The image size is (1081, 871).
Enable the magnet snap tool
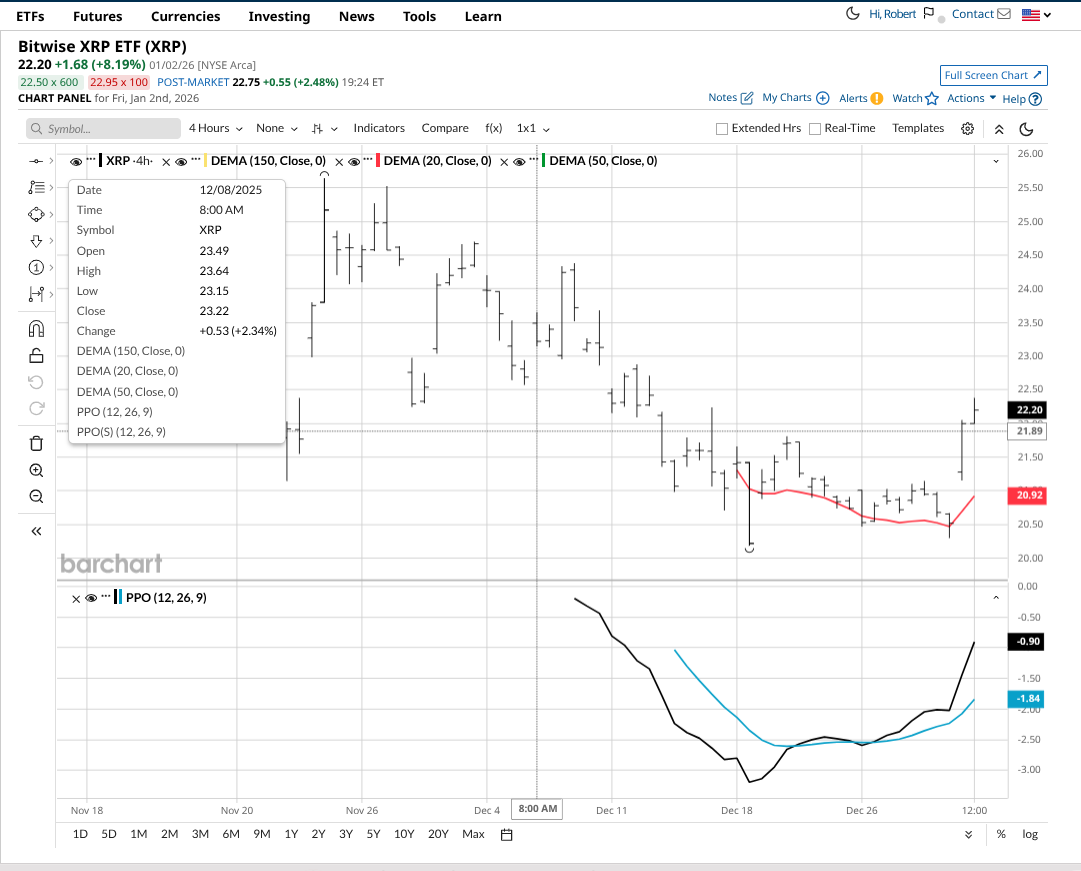coord(36,329)
